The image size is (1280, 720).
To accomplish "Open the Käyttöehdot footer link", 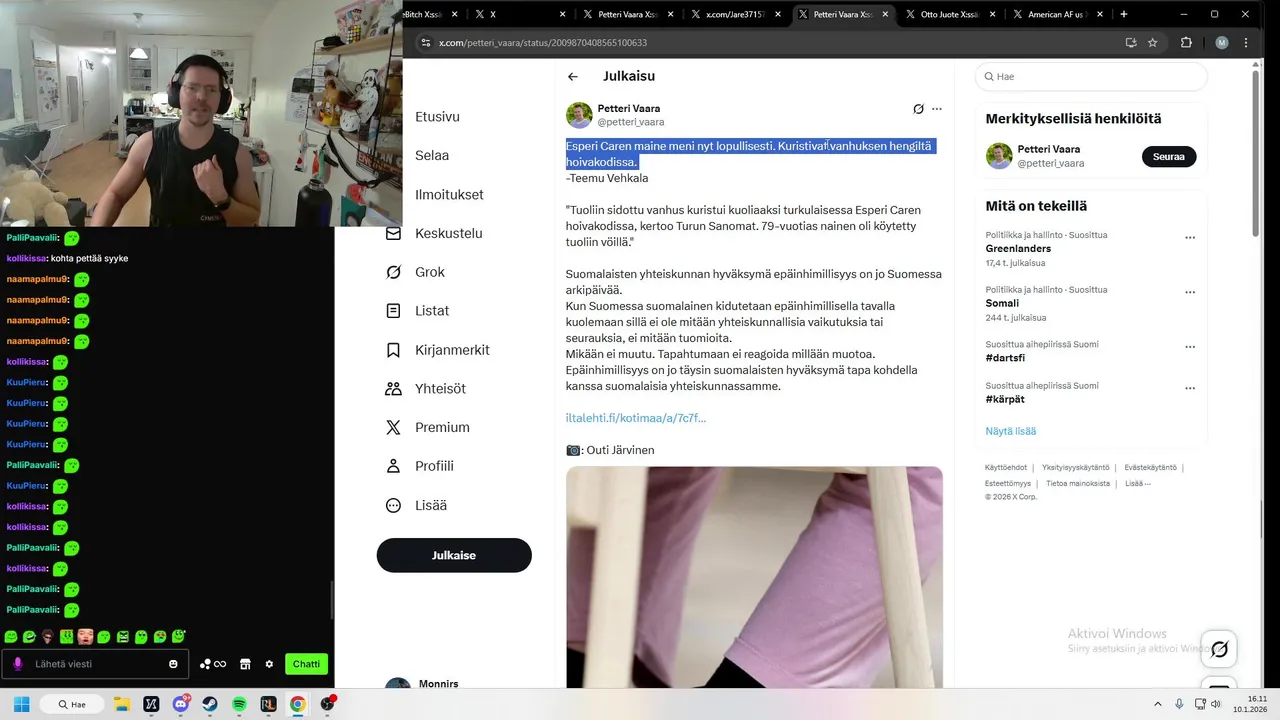I will coord(1006,467).
